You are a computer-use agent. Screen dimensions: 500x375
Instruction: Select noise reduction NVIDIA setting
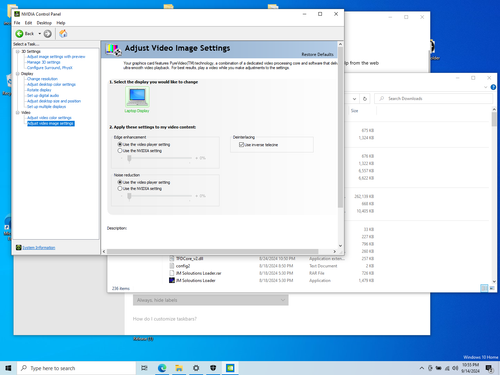coord(120,189)
